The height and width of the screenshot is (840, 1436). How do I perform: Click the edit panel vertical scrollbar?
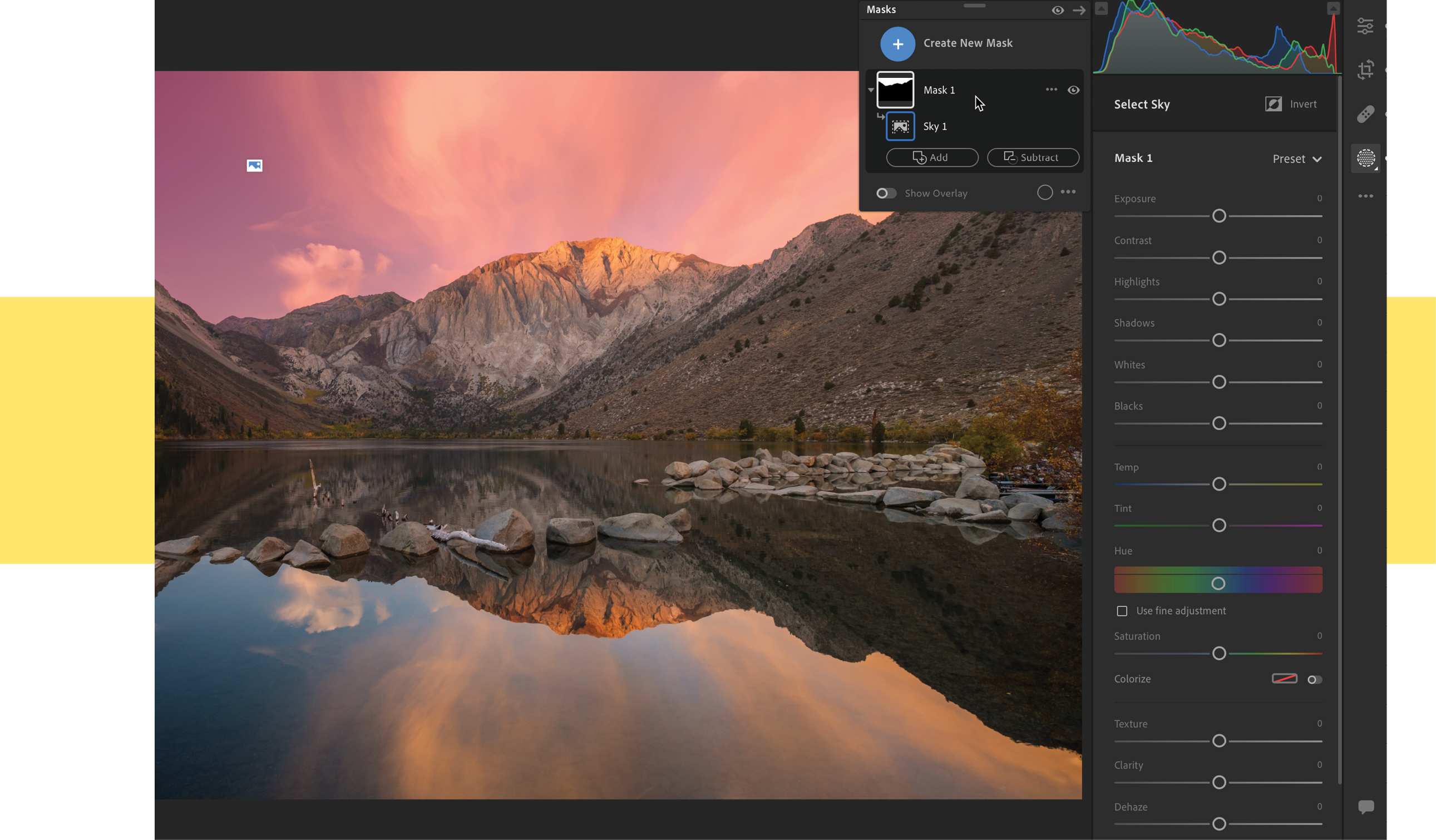(x=1339, y=430)
